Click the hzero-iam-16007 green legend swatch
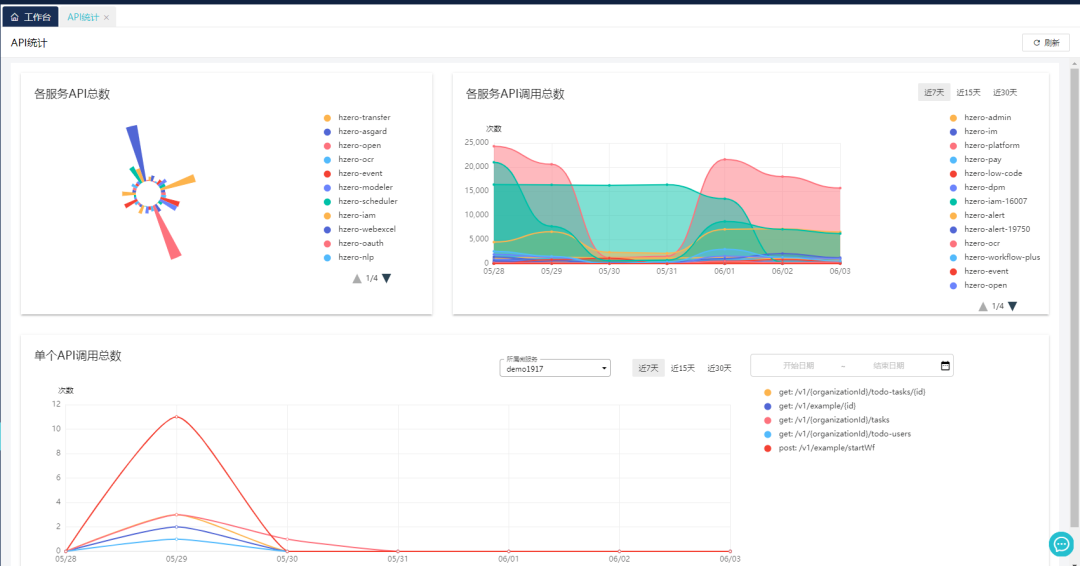Viewport: 1080px width, 566px height. pyautogui.click(x=953, y=201)
